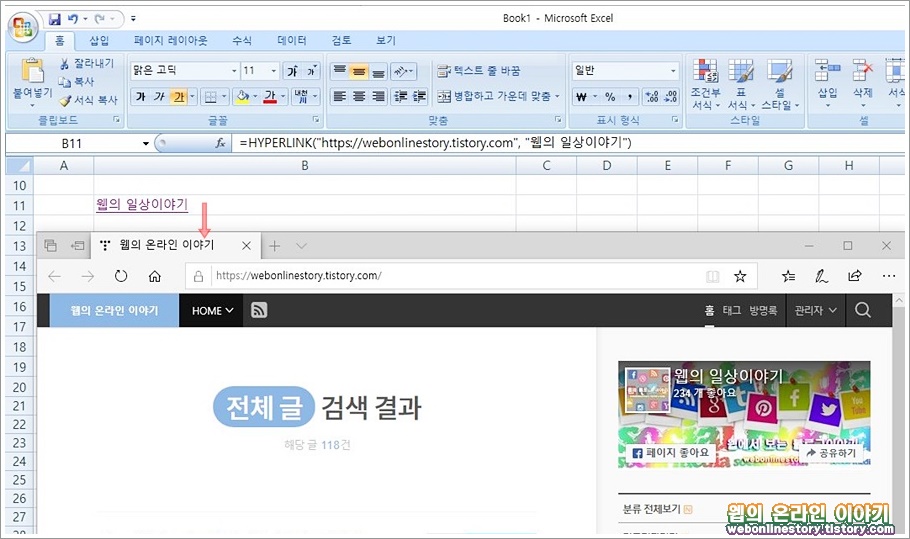Align cell text right
Screen dimensions: 910x539
pyautogui.click(x=378, y=96)
